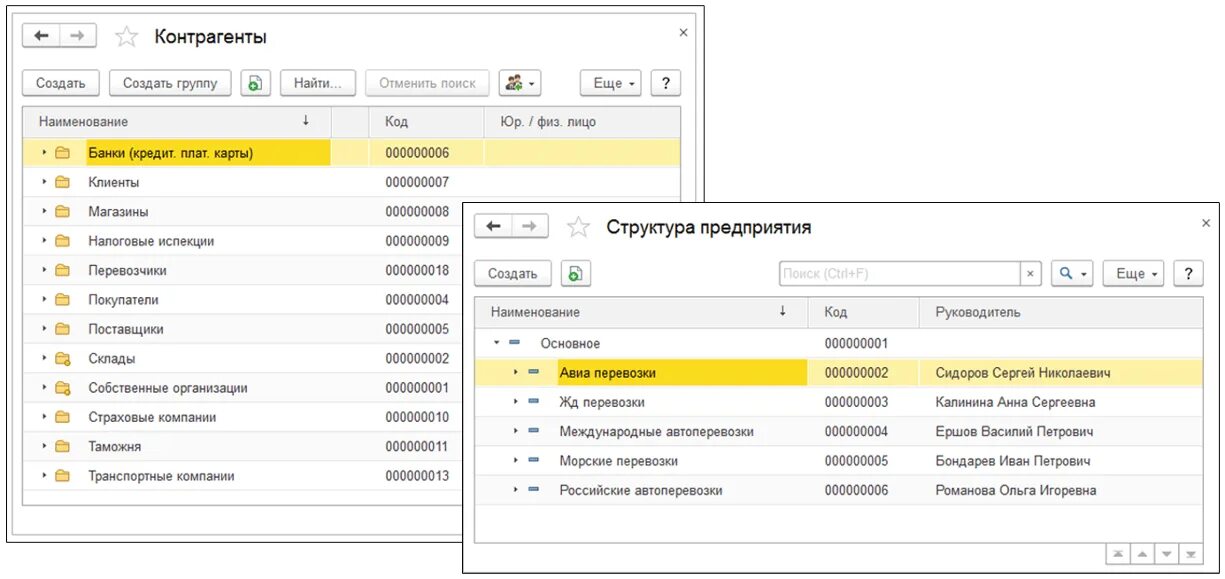
Task: Expand the Банки (кредит. плат. карты) group
Action: pos(44,153)
